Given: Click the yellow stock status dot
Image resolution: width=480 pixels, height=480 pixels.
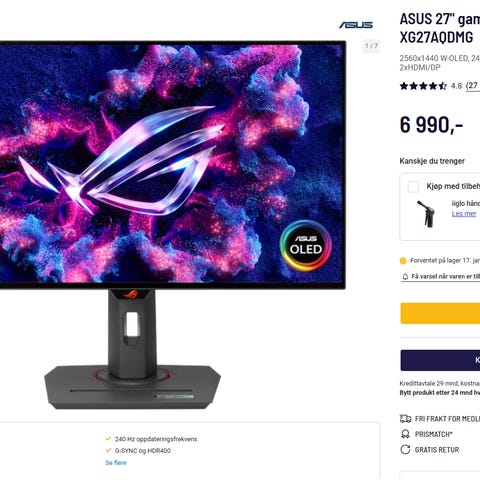Looking at the screenshot, I should pyautogui.click(x=403, y=261).
